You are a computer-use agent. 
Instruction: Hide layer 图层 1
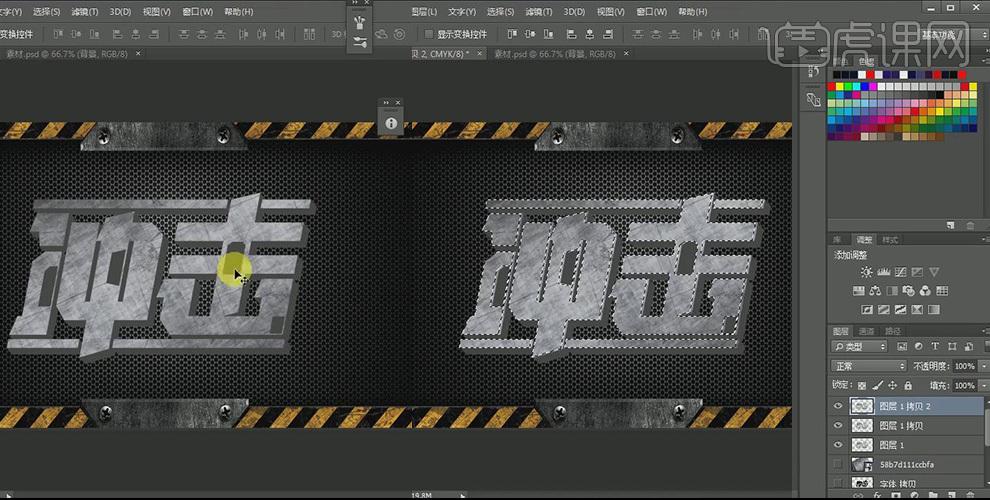838,445
